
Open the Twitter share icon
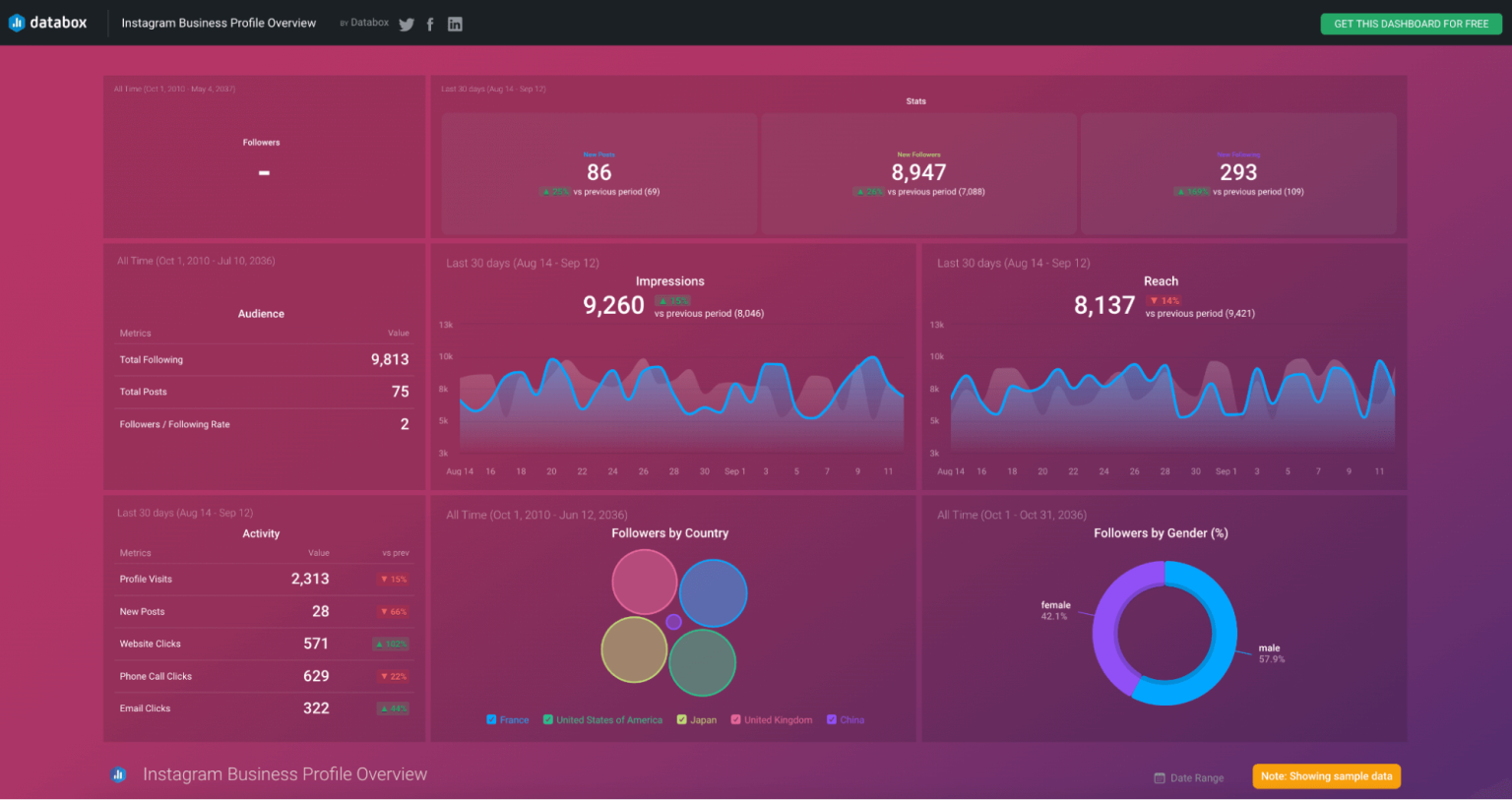[x=406, y=23]
